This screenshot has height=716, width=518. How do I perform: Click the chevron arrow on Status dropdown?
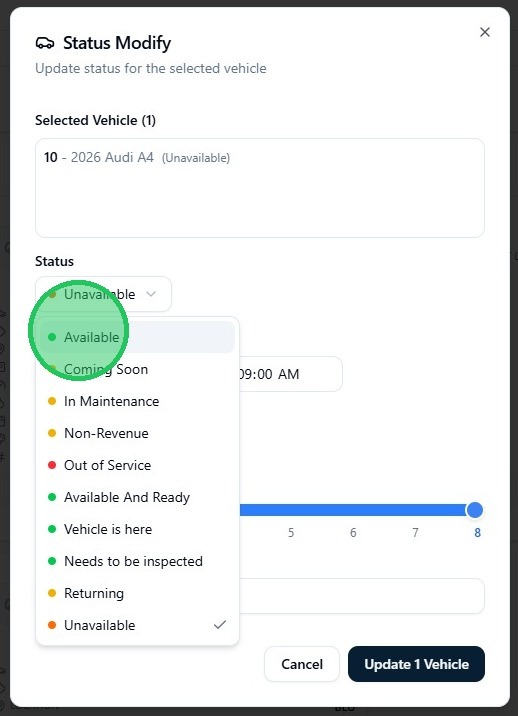(x=151, y=294)
